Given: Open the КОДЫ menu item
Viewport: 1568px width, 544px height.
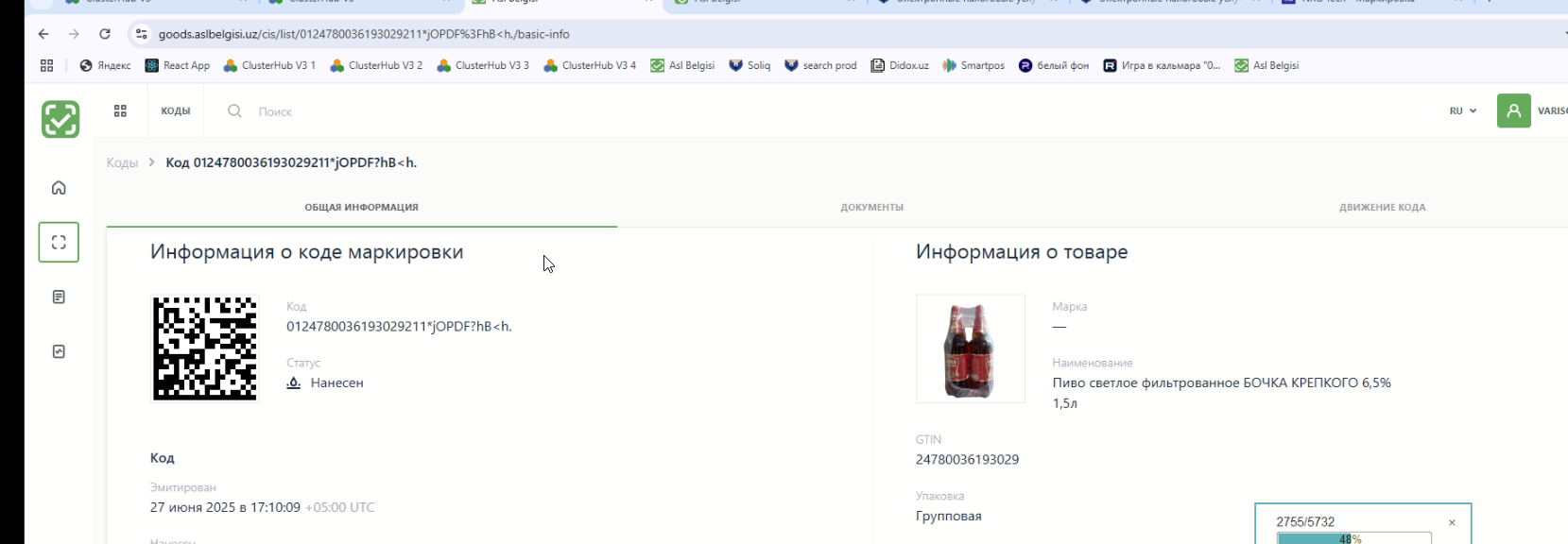Looking at the screenshot, I should tap(176, 110).
